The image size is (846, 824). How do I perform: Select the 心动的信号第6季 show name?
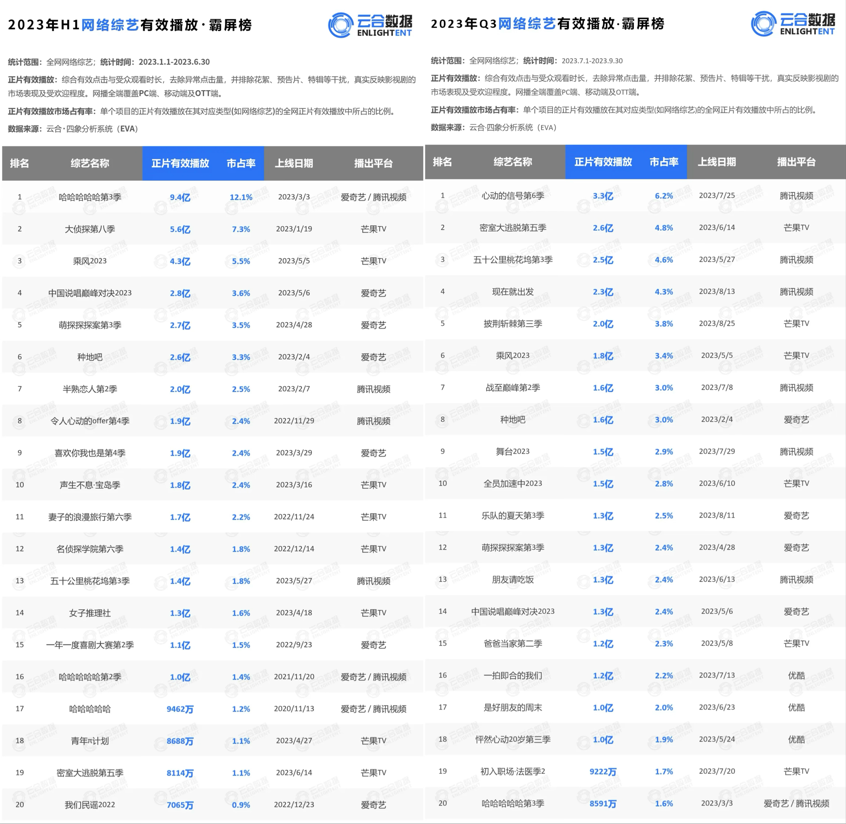[513, 196]
